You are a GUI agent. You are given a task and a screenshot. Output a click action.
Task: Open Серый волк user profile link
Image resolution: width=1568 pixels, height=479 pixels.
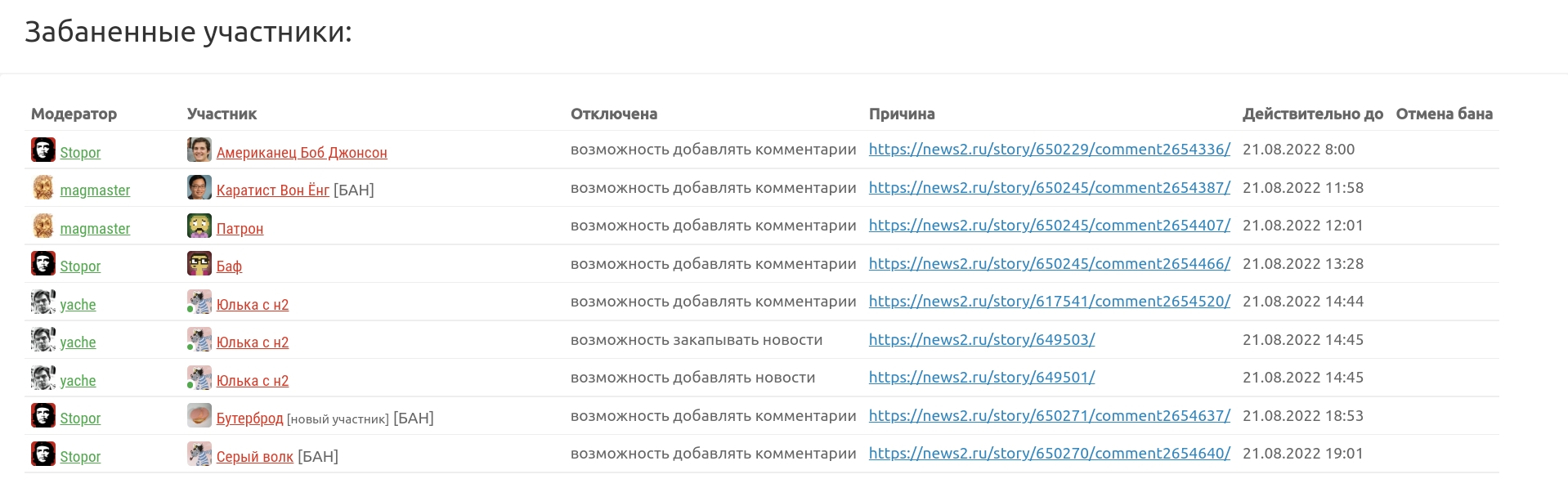pyautogui.click(x=255, y=457)
